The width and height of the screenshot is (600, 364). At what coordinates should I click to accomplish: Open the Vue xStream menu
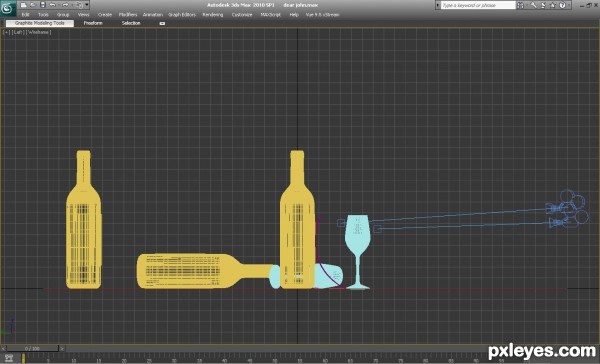pos(322,15)
